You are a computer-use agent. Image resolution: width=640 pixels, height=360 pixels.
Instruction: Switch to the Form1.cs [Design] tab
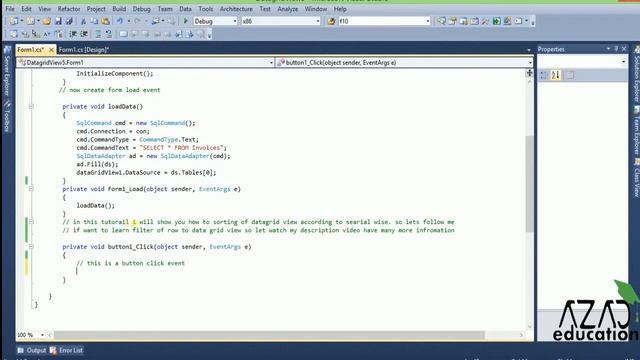click(84, 50)
